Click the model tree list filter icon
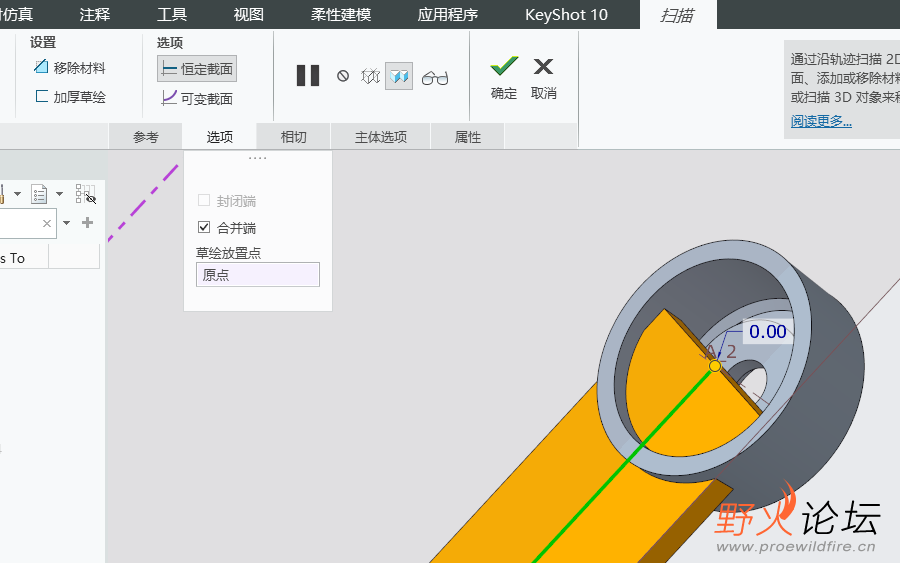 point(39,194)
